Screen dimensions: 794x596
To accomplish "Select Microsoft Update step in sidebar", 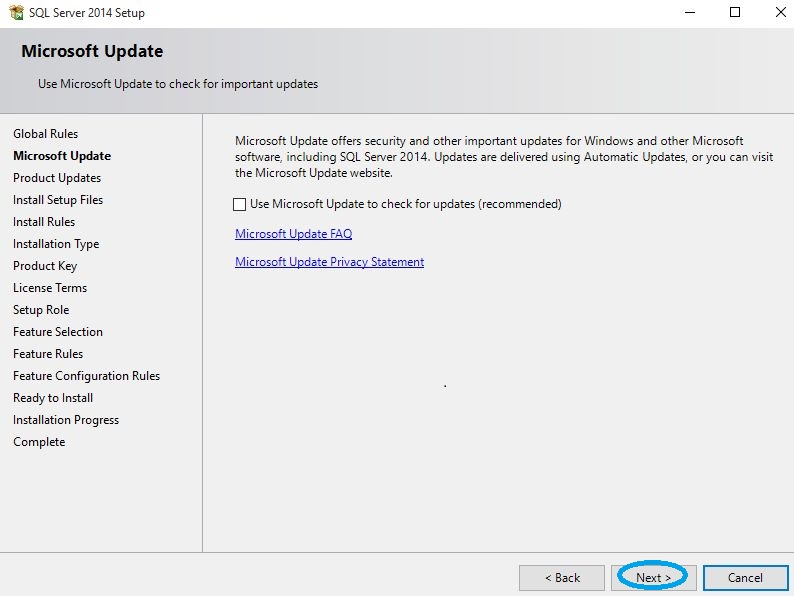I will pos(62,155).
